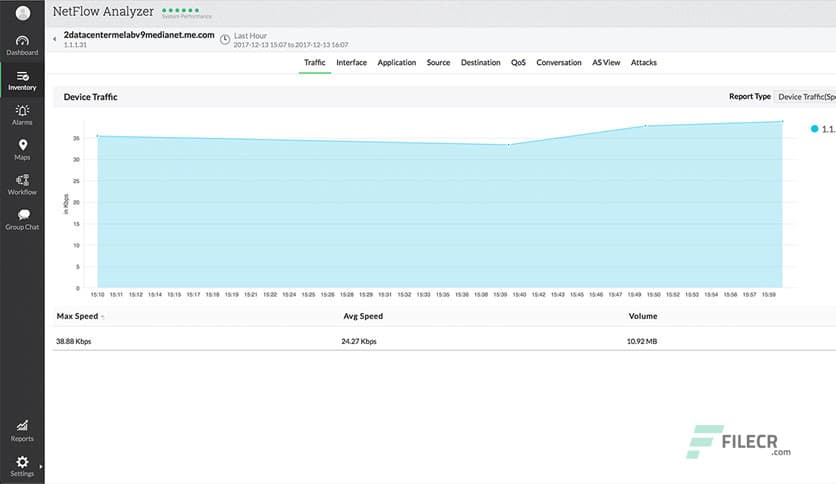Screen dimensions: 836x484
Task: Click the NetFlow Analyzer title
Action: [103, 11]
